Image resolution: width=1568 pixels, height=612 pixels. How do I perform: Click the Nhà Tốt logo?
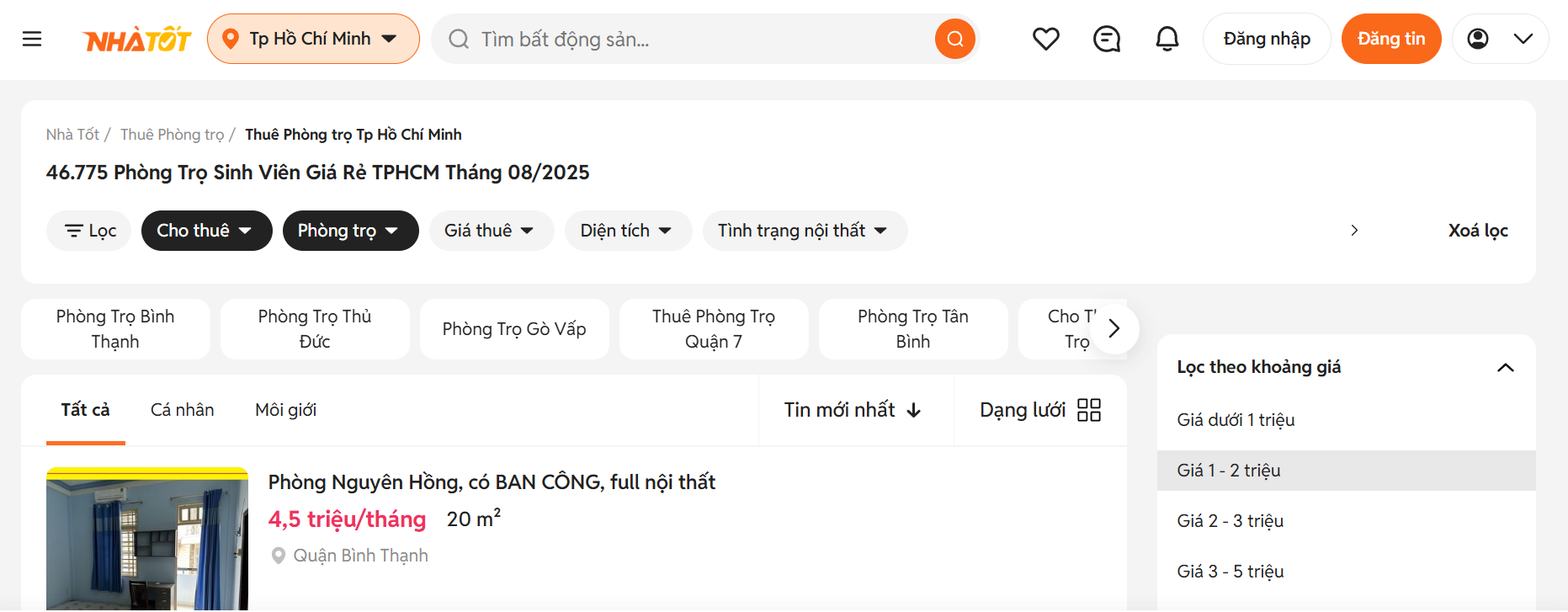pyautogui.click(x=138, y=40)
